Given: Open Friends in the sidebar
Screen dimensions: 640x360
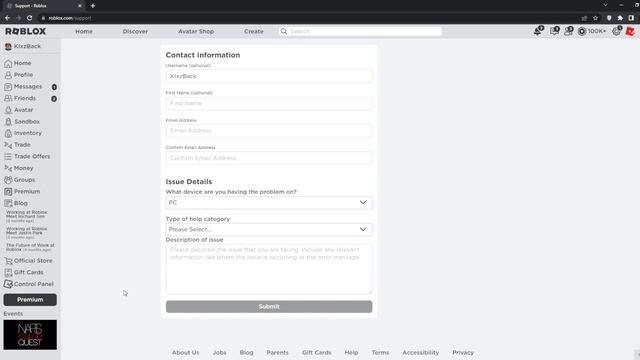Looking at the screenshot, I should [20, 98].
